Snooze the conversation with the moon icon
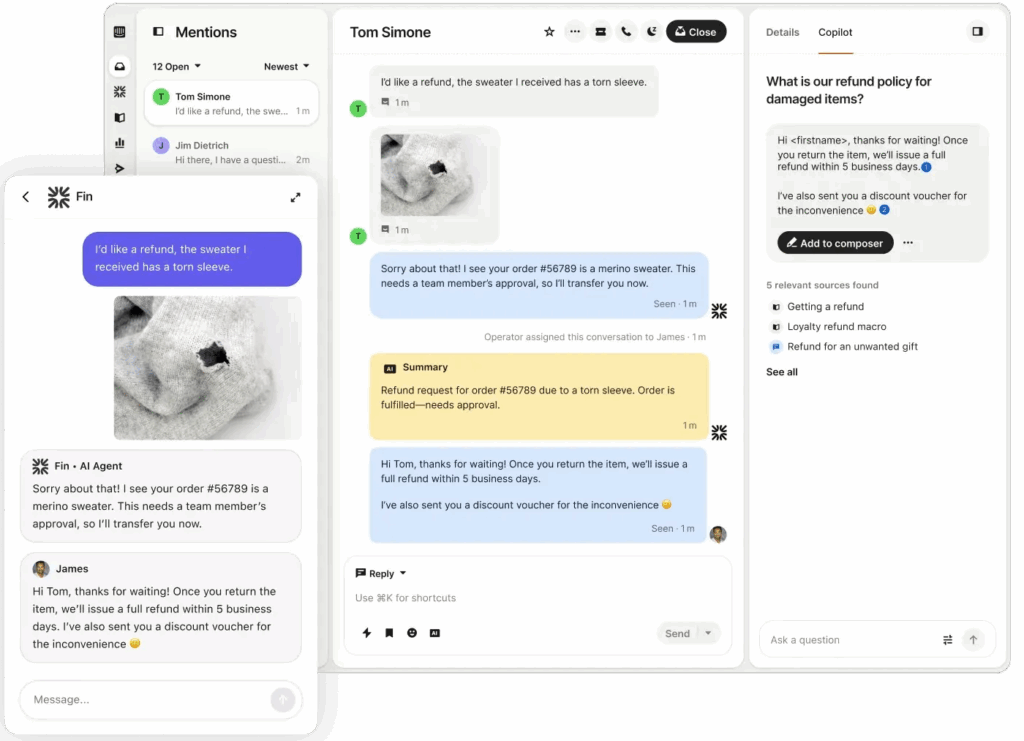The image size is (1024, 741). 652,31
